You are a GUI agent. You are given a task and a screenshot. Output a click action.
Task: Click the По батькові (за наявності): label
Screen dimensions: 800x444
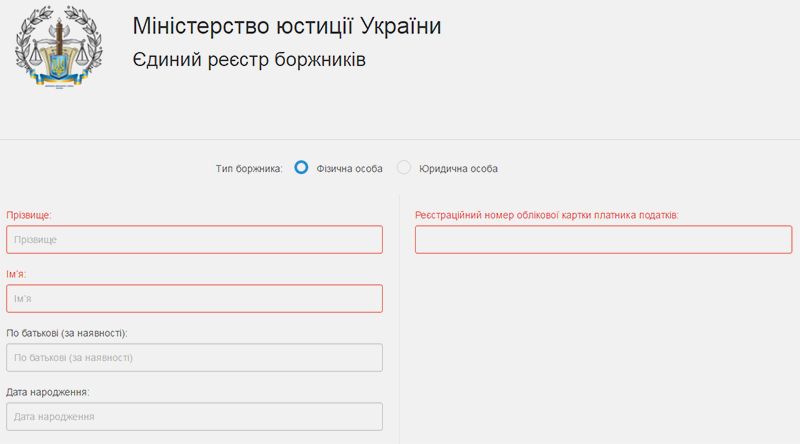click(x=67, y=333)
